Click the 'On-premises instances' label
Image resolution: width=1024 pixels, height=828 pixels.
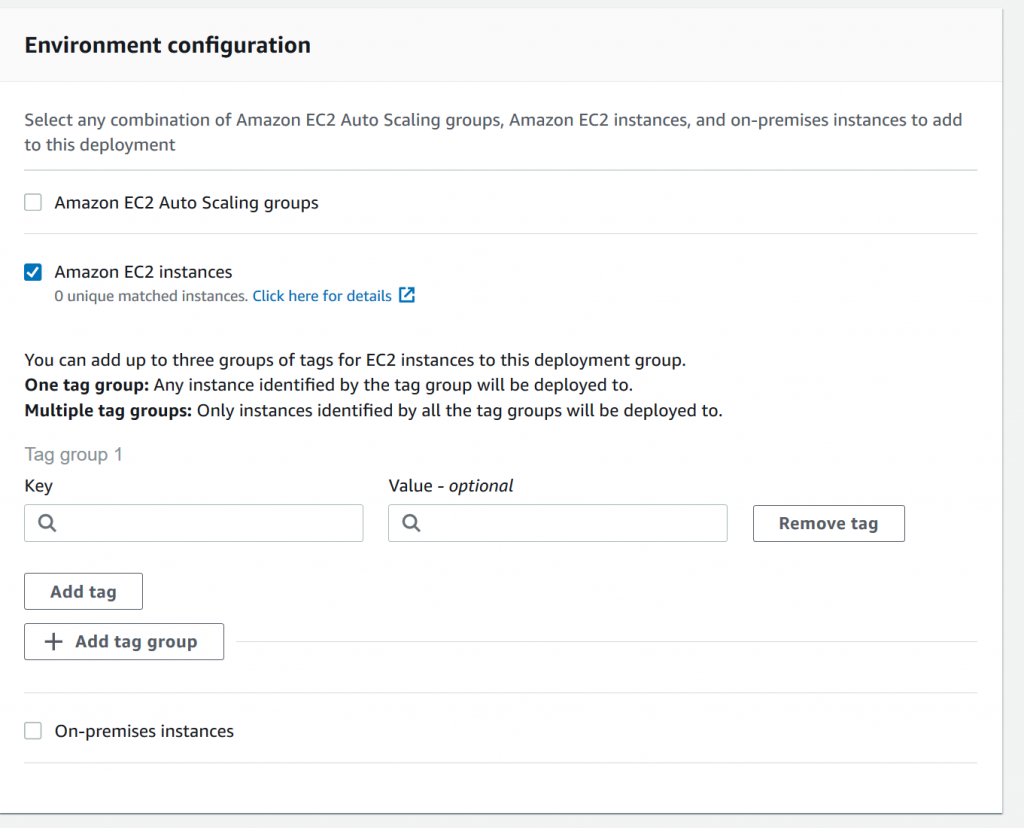(x=144, y=731)
